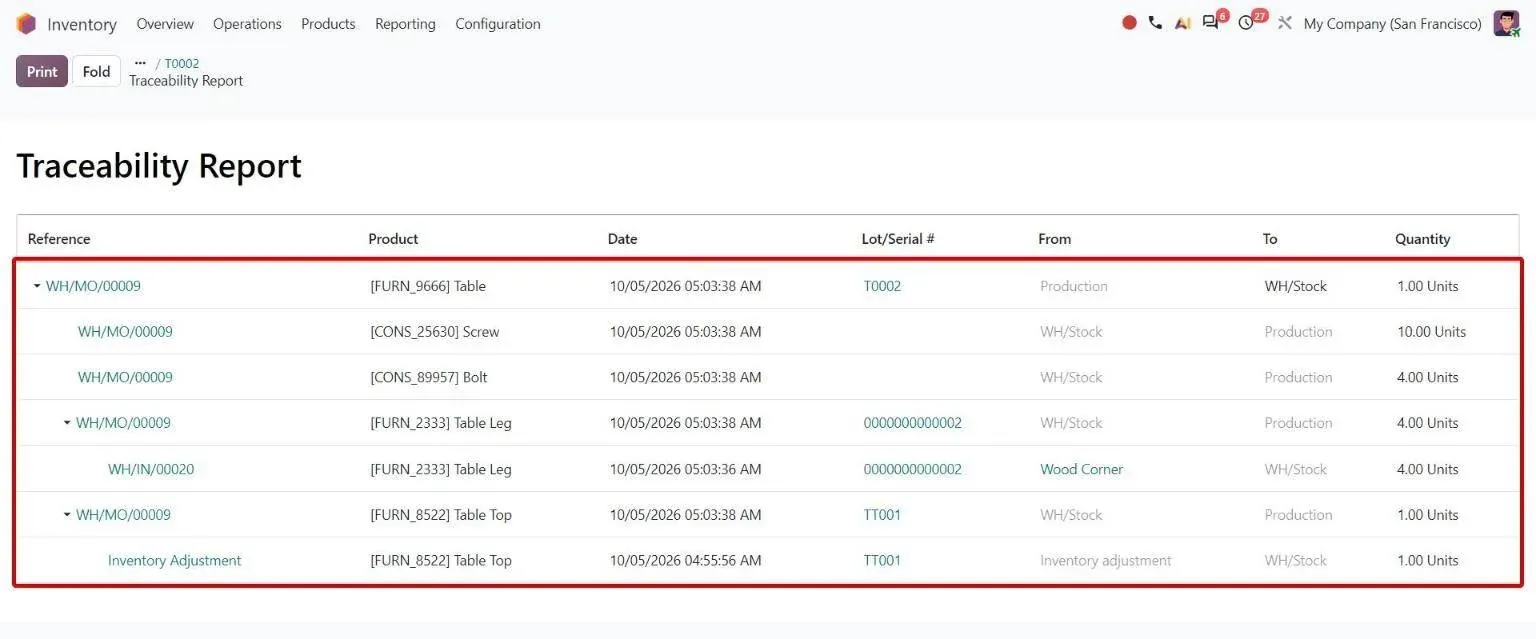
Task: Open the AI assistant icon
Action: click(1183, 23)
